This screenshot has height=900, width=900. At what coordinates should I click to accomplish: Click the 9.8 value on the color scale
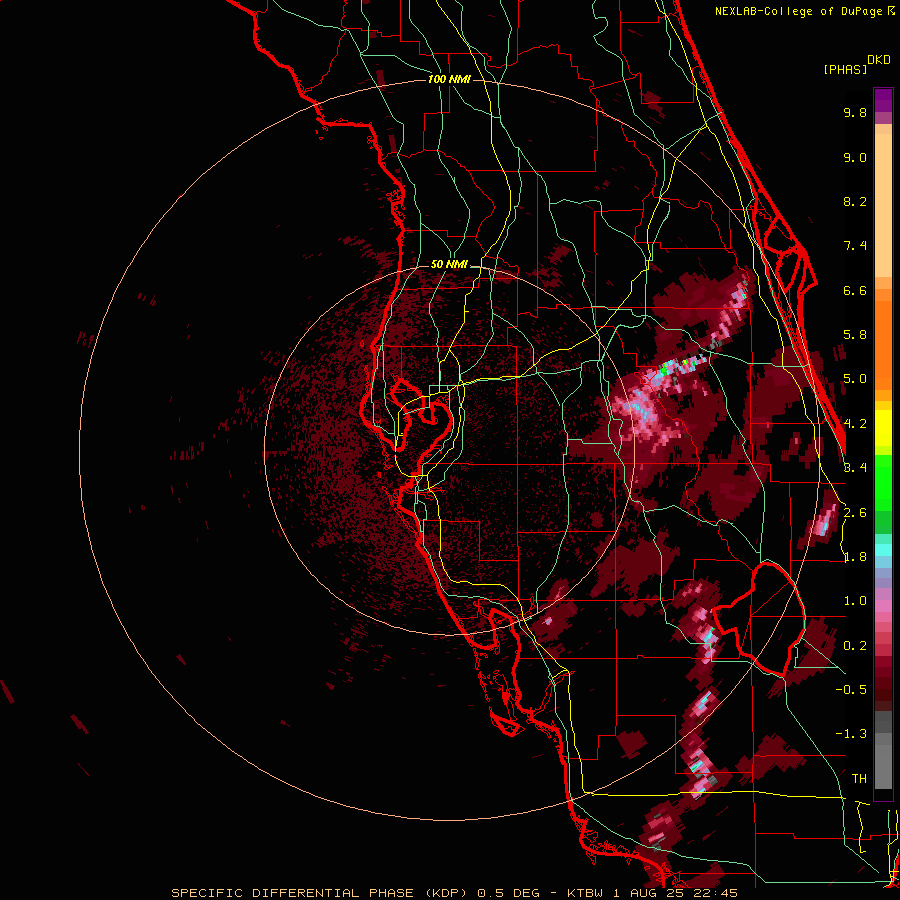(x=855, y=112)
